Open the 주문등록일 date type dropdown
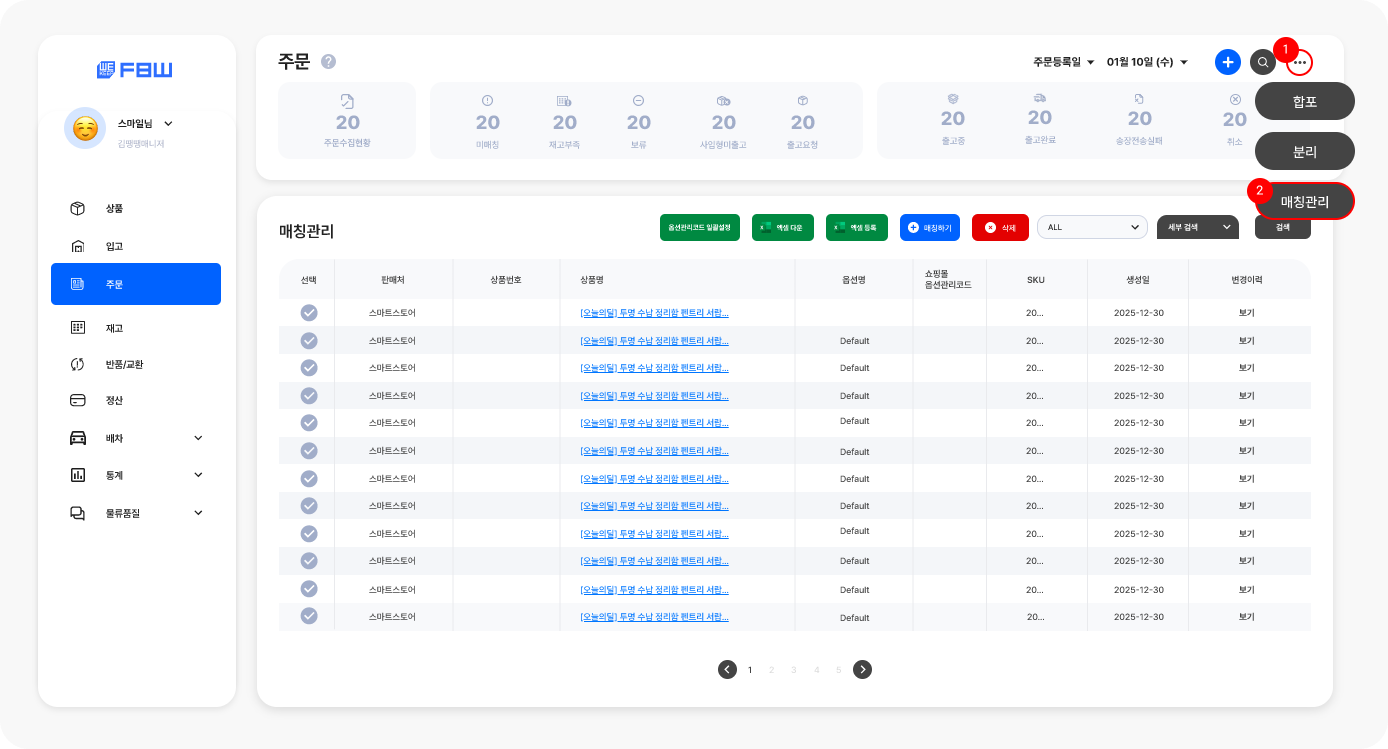This screenshot has height=749, width=1388. click(1064, 62)
